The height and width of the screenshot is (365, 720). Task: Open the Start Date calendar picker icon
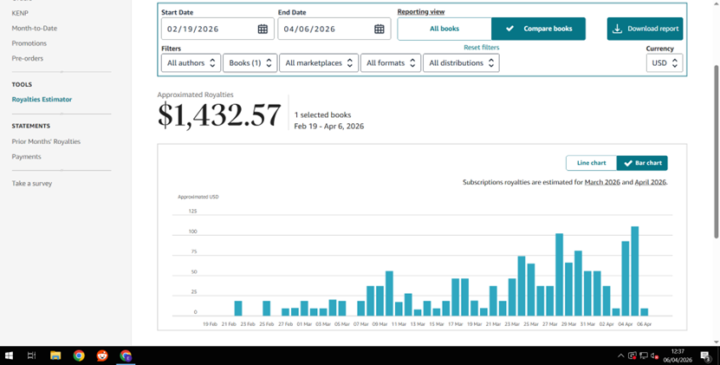(262, 29)
